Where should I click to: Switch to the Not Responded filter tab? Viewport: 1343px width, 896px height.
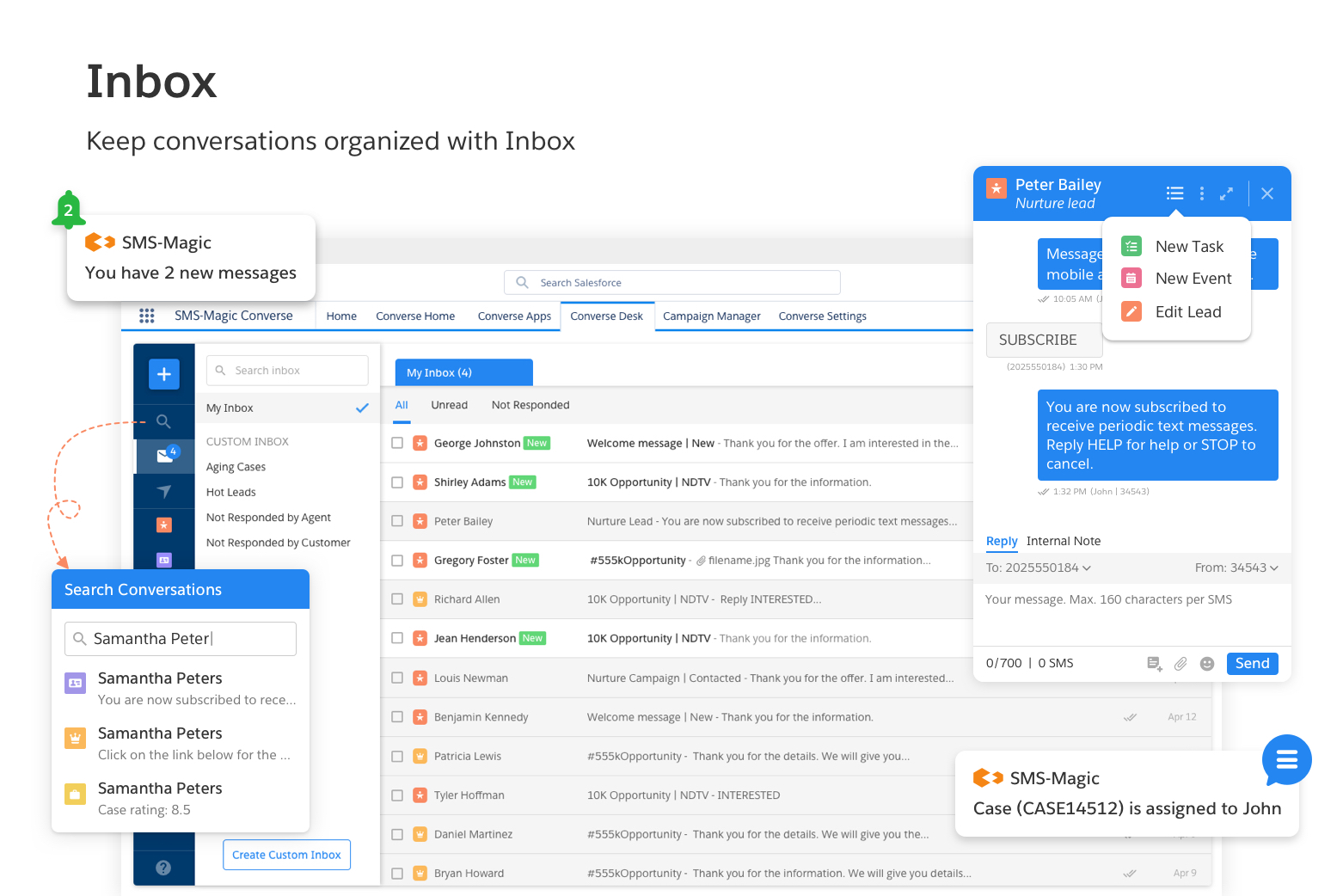pos(530,405)
